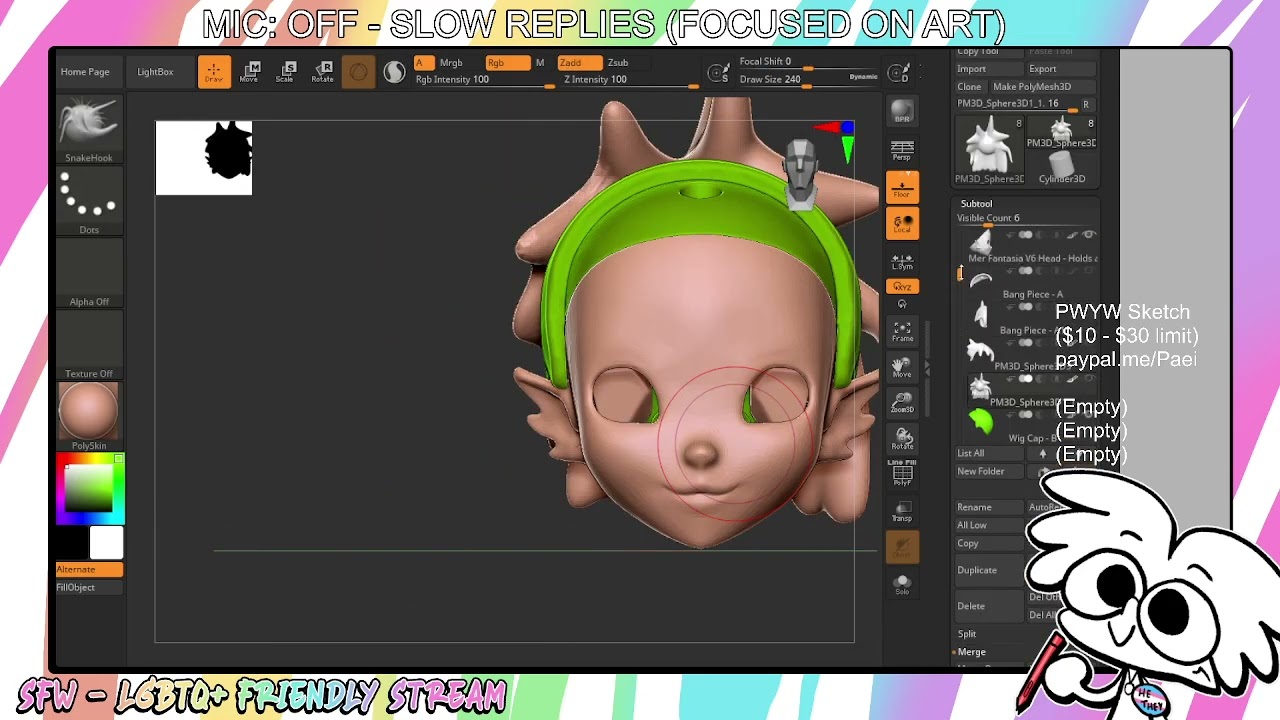The image size is (1280, 720).
Task: Click the small rotation icon under XYZ
Action: pyautogui.click(x=902, y=304)
